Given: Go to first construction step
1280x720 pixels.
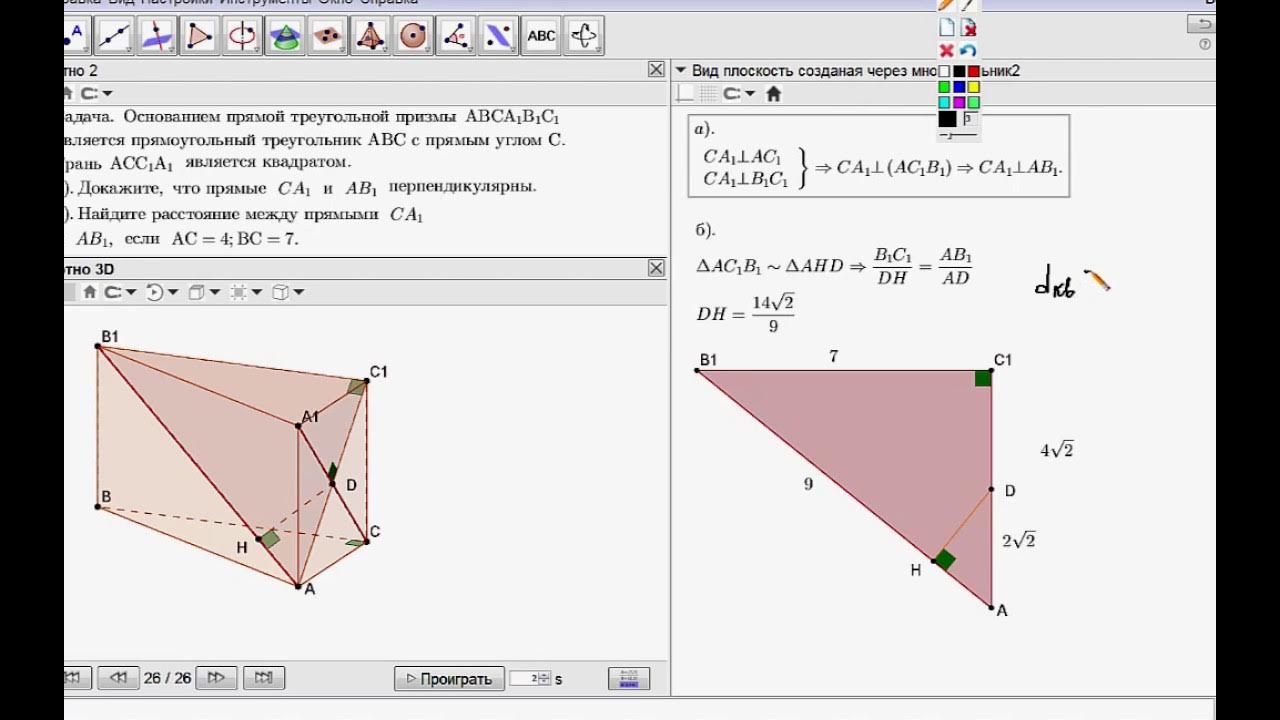Looking at the screenshot, I should tap(76, 678).
